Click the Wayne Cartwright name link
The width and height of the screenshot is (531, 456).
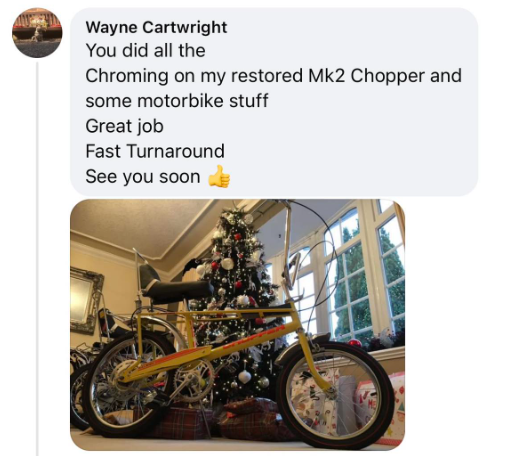pos(156,27)
